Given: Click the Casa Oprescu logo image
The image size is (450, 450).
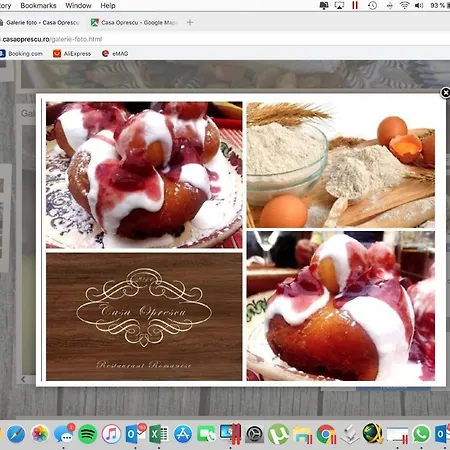Looking at the screenshot, I should pyautogui.click(x=144, y=317).
